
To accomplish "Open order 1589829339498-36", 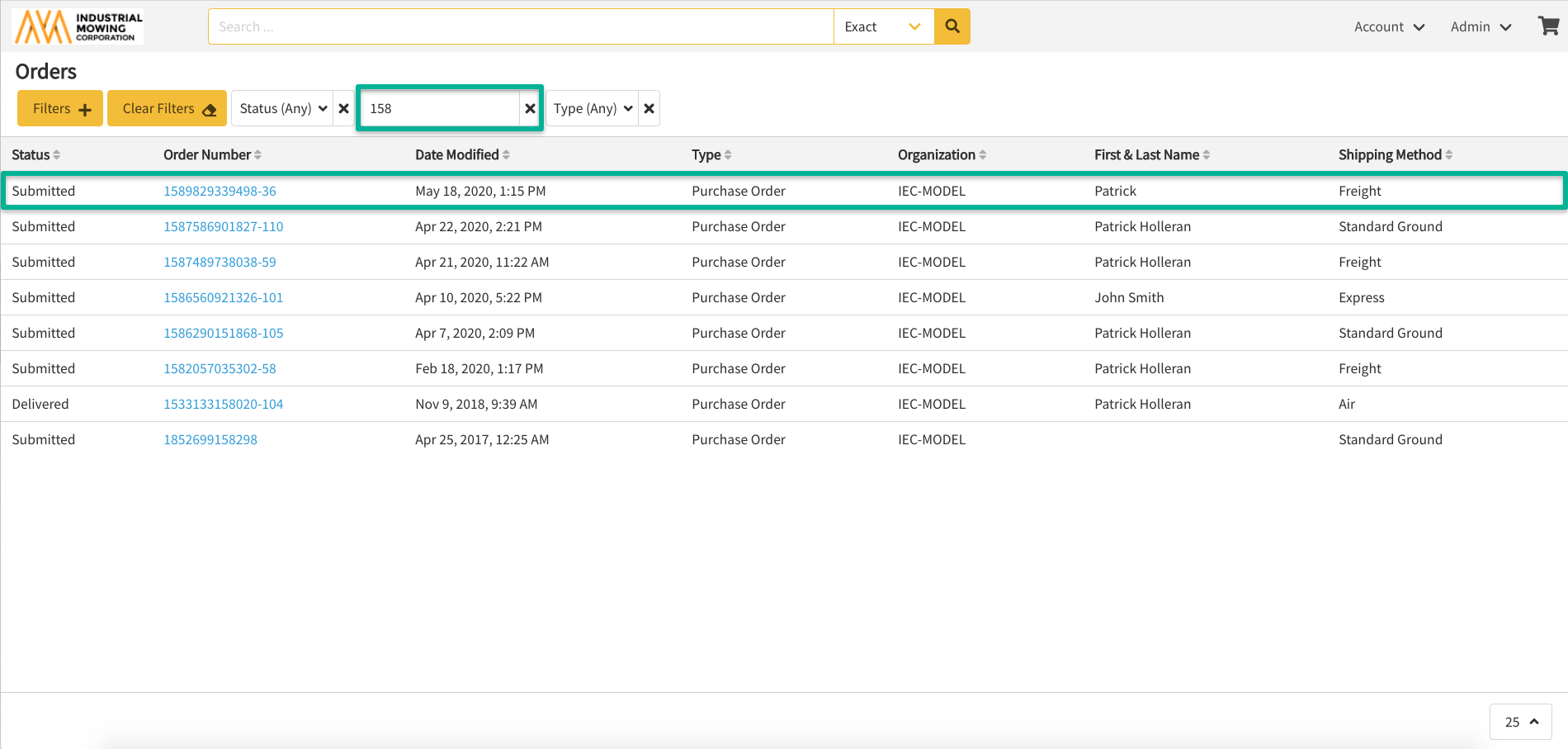I will 220,191.
